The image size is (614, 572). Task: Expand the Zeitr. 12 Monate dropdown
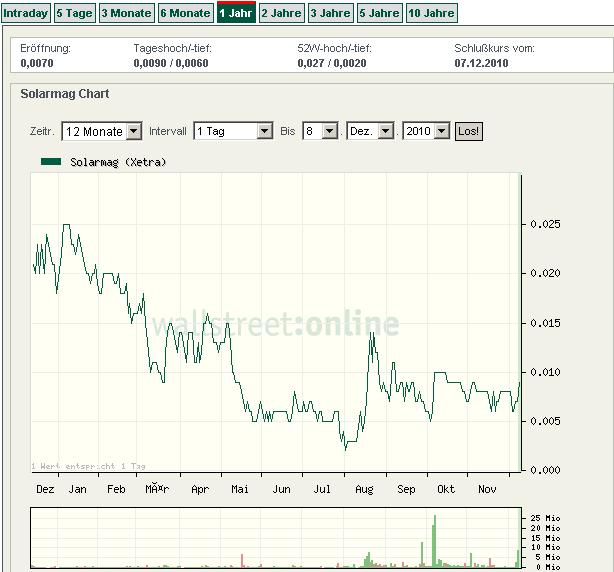(x=101, y=131)
